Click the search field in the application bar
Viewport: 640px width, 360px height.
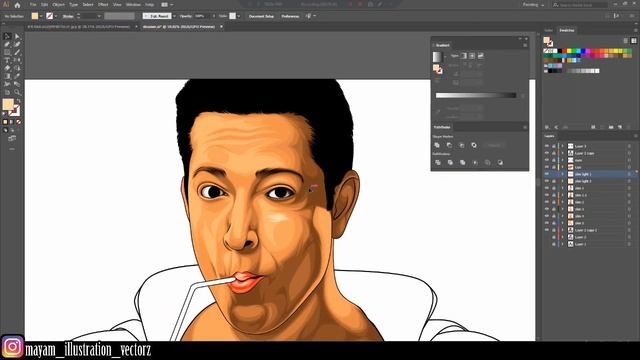pyautogui.click(x=580, y=5)
